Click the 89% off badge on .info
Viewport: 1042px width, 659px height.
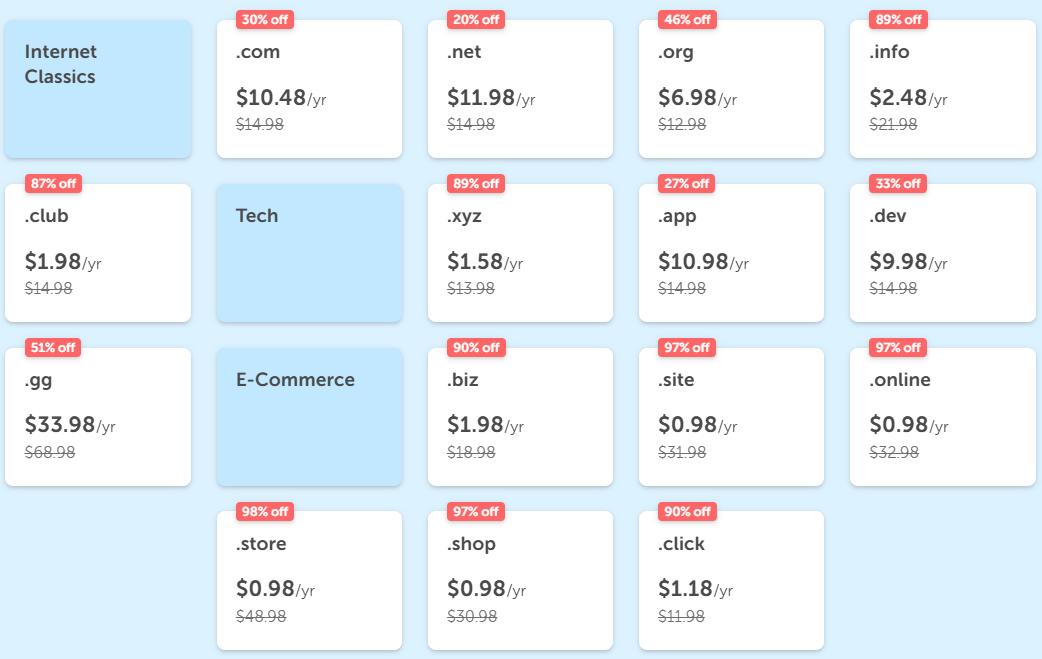[898, 20]
